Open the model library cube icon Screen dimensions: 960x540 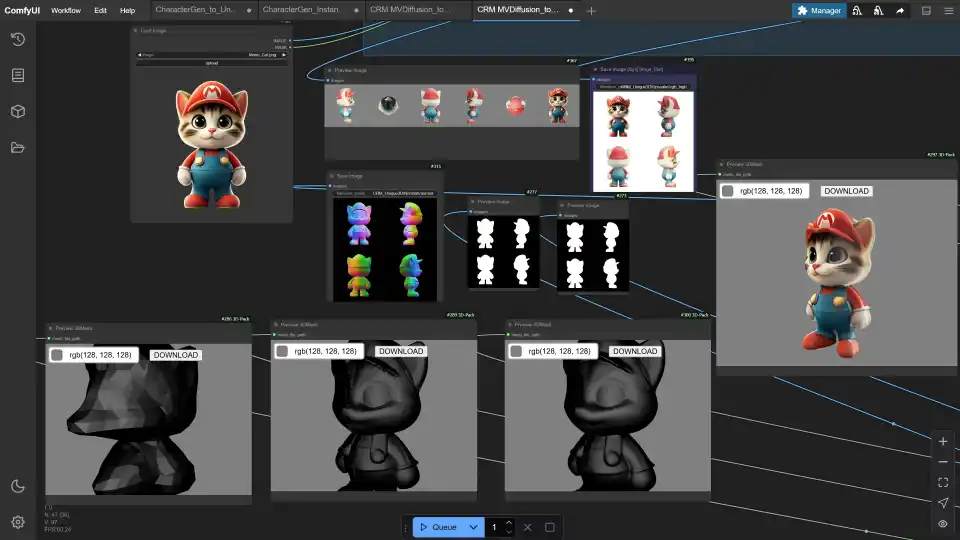click(18, 111)
